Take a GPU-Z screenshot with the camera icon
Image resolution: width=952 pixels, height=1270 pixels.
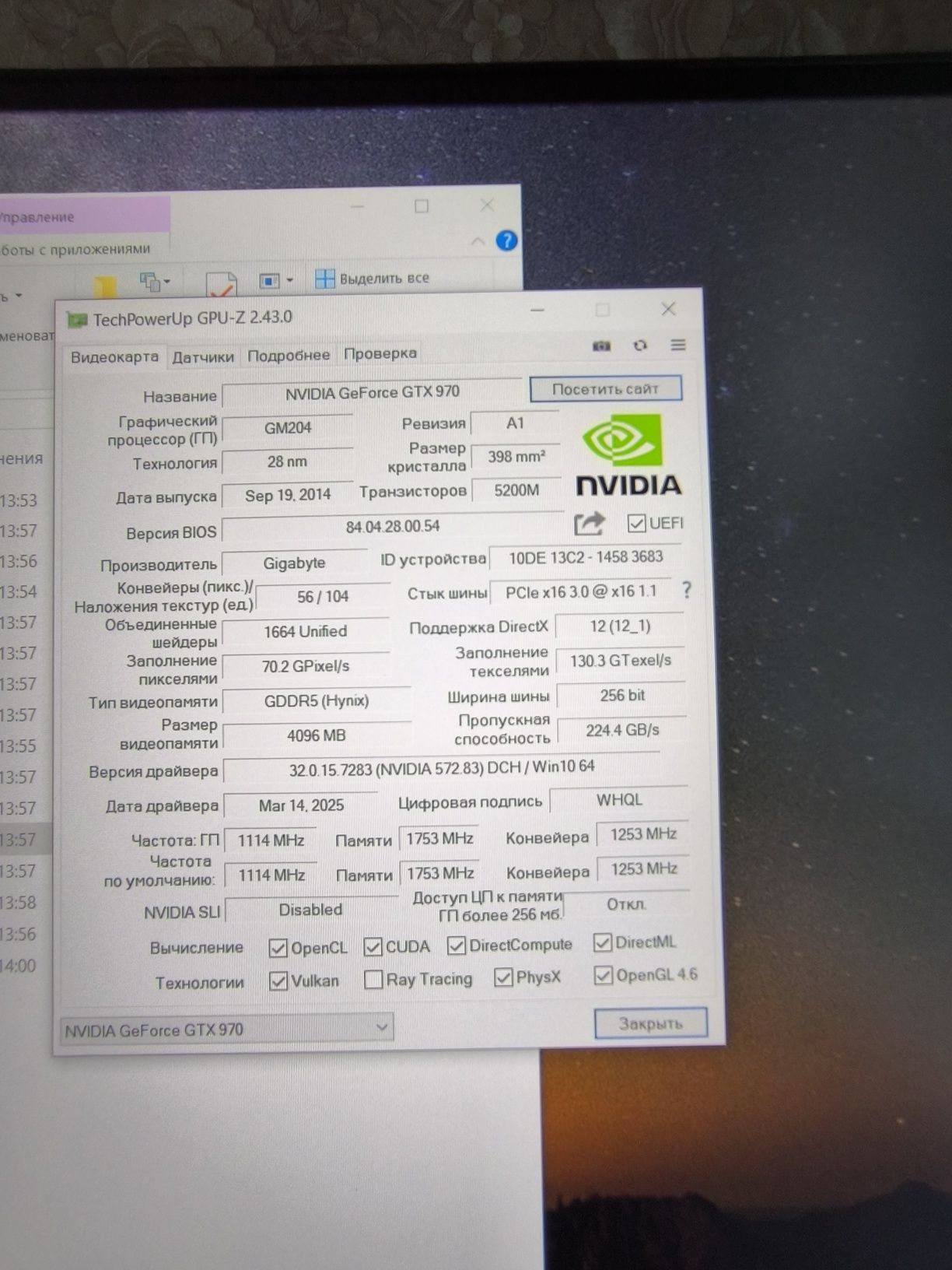click(601, 346)
